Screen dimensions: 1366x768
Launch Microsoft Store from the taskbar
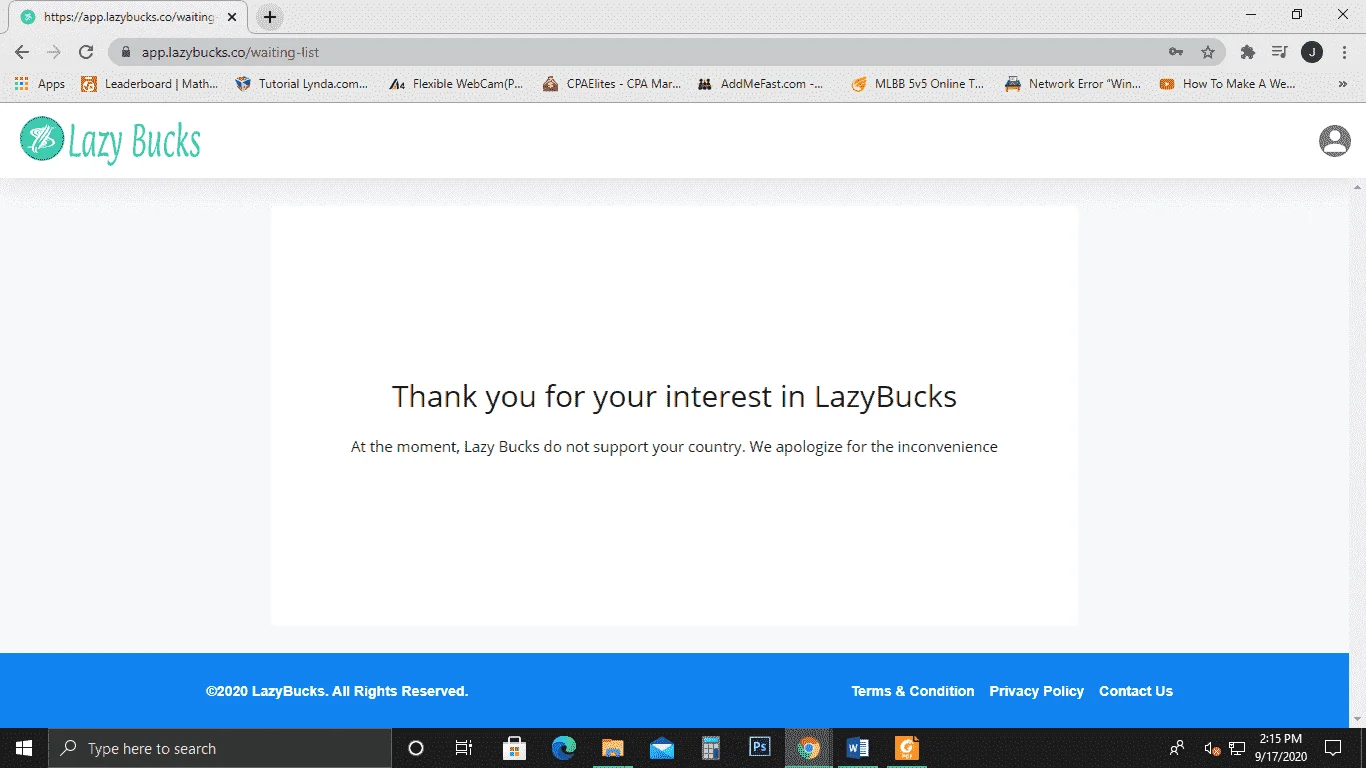point(515,748)
